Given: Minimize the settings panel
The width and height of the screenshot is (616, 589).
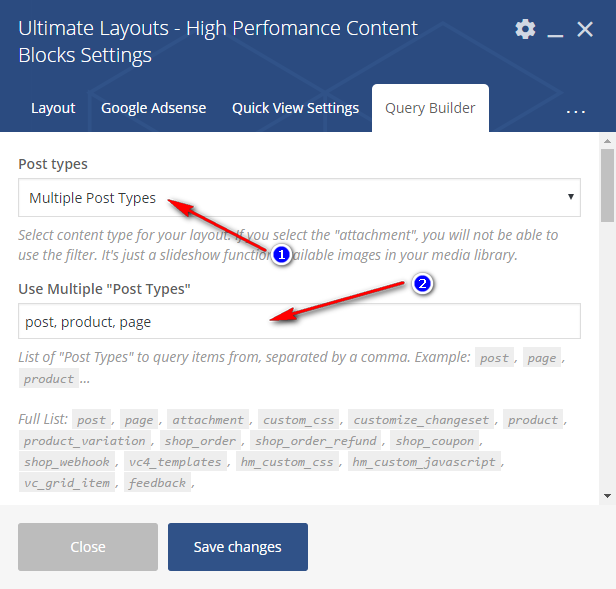Looking at the screenshot, I should click(x=556, y=31).
